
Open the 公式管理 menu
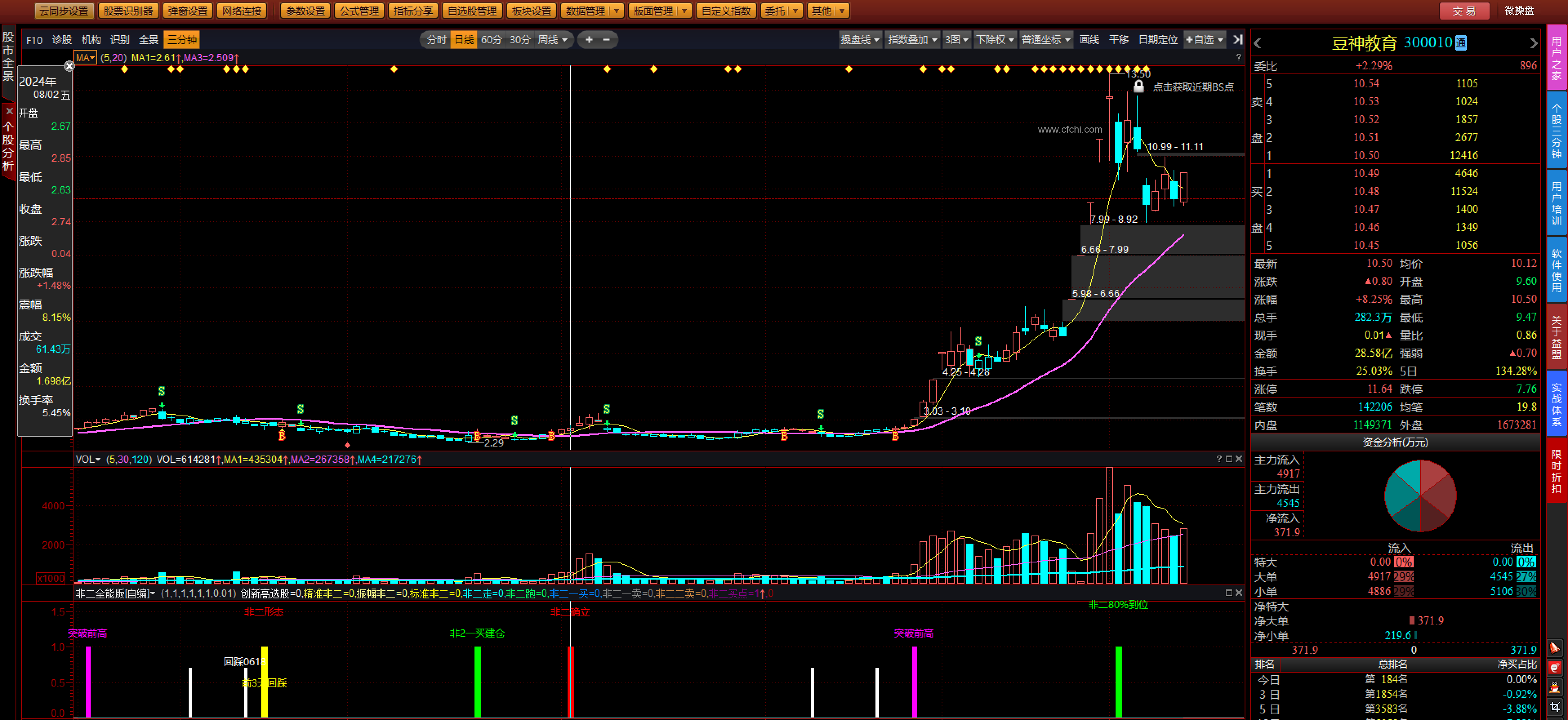pyautogui.click(x=359, y=11)
